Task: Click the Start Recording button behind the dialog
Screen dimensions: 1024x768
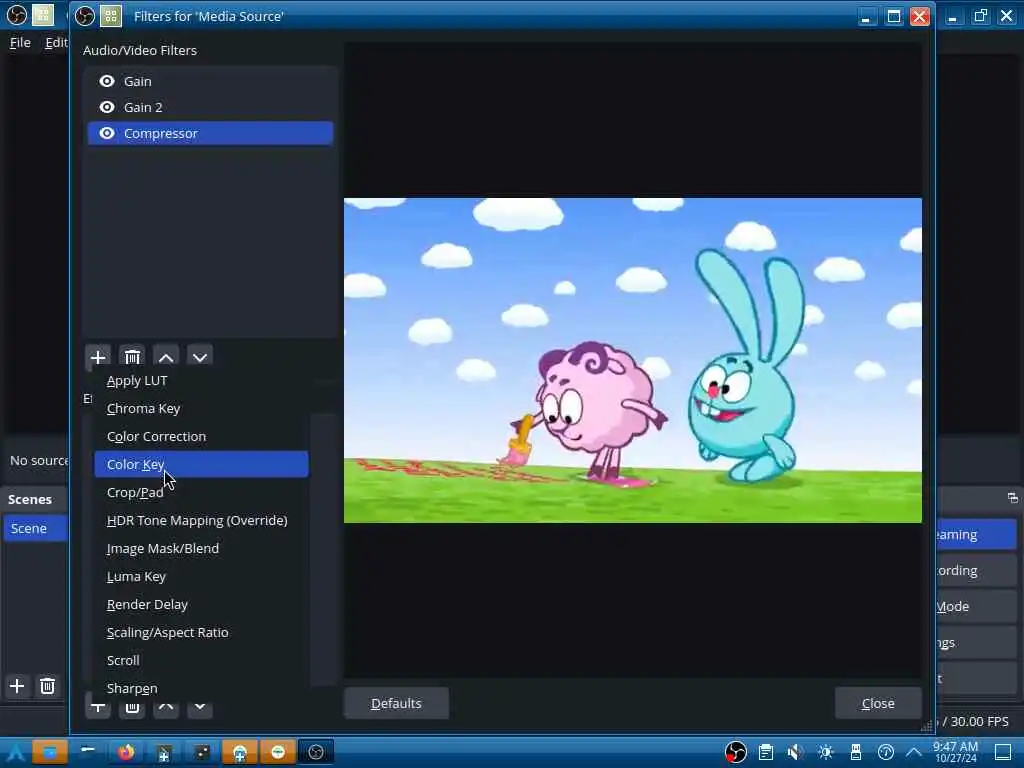Action: [976, 570]
